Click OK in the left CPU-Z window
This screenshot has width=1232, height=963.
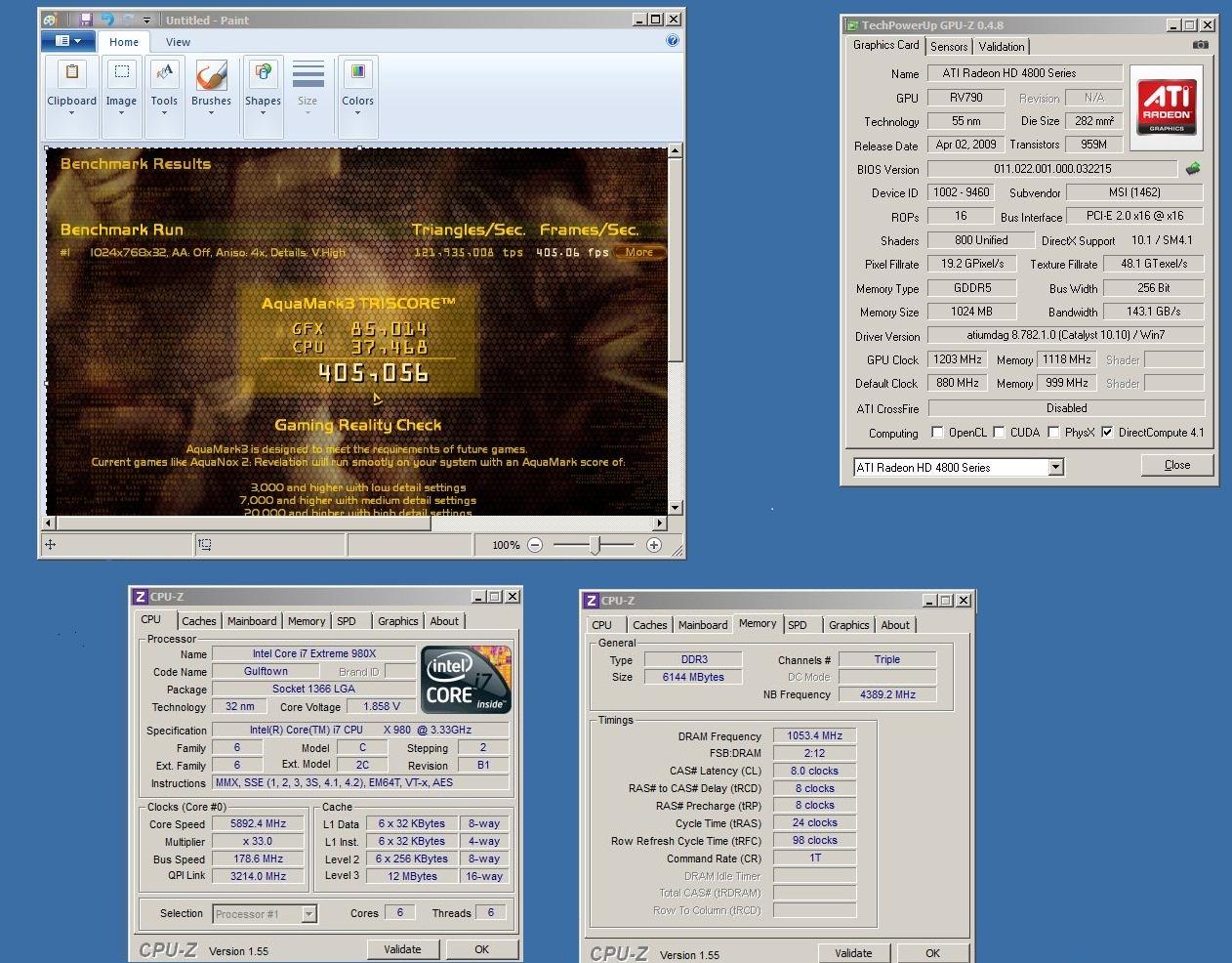click(x=481, y=949)
